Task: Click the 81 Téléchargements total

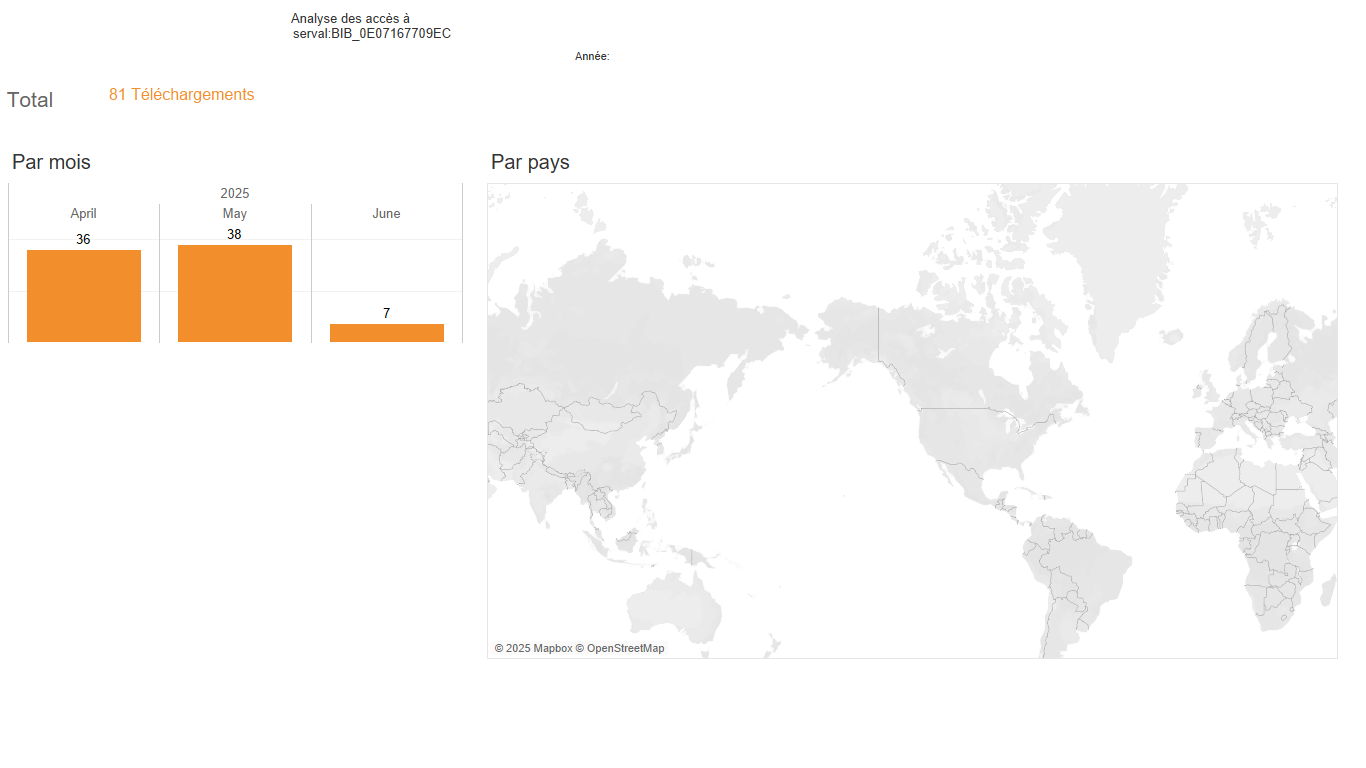Action: click(x=182, y=95)
